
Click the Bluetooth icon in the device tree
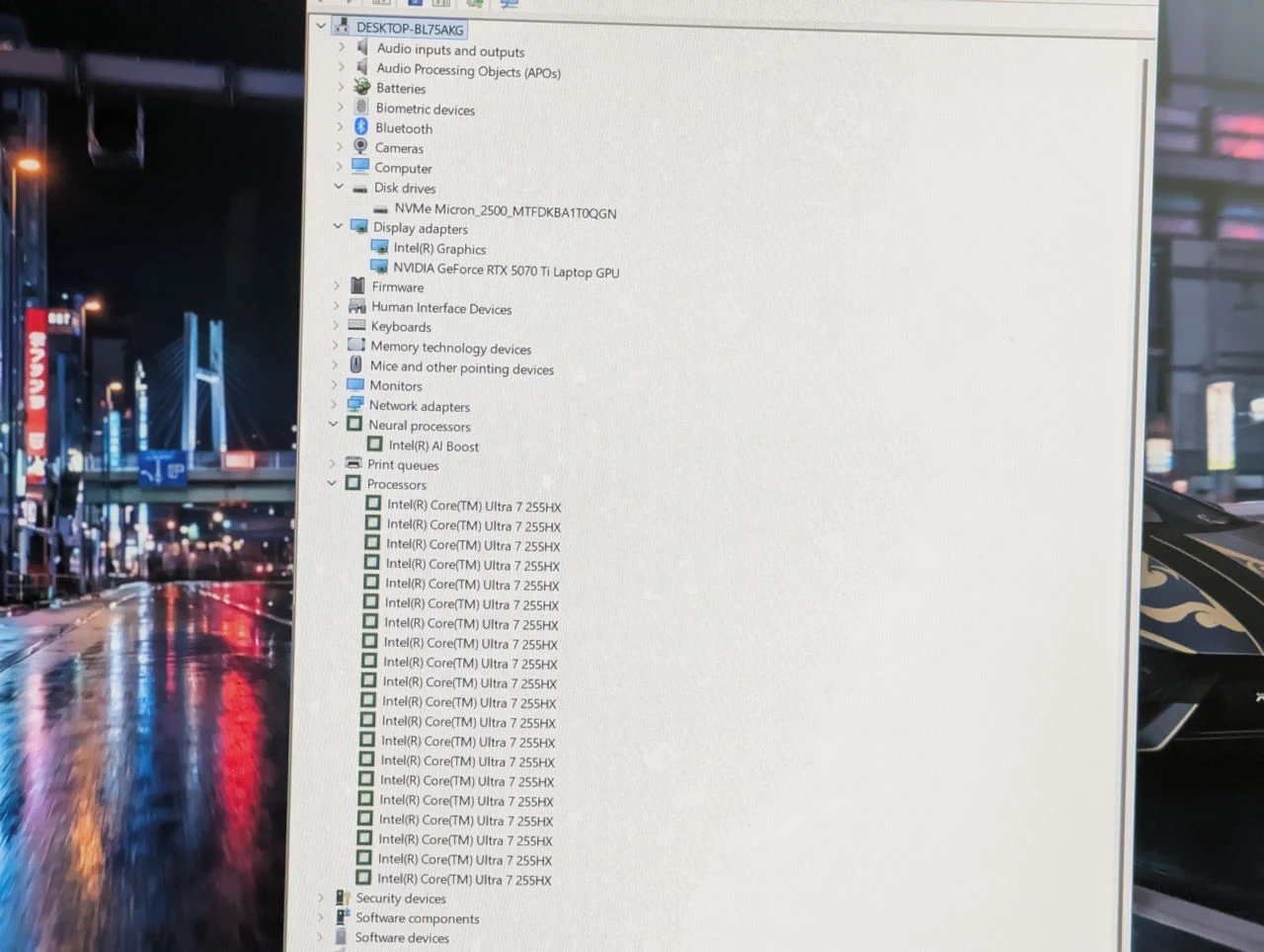click(361, 126)
